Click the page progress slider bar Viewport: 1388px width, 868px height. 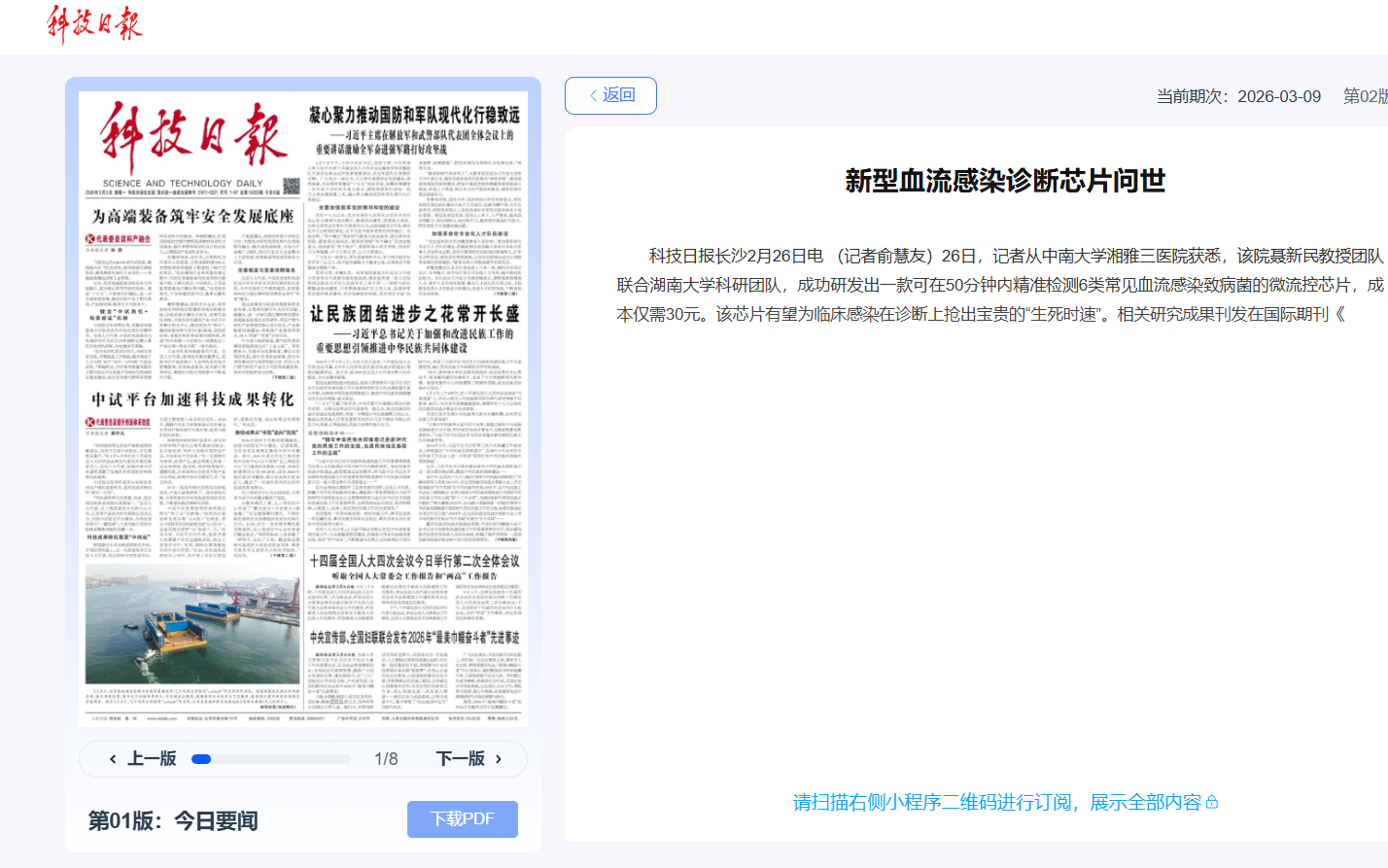coord(270,759)
